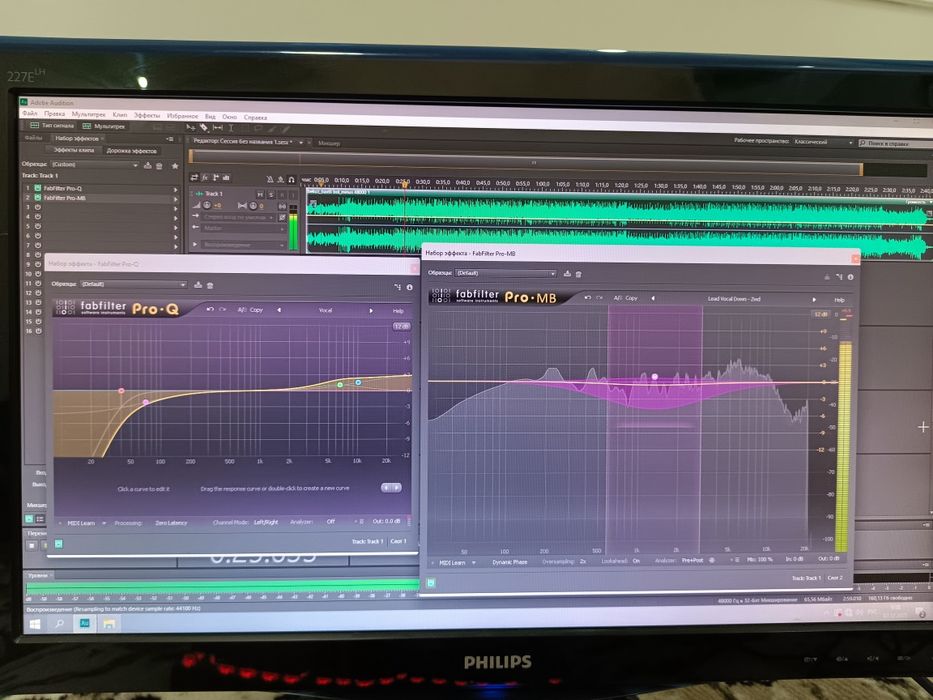
Task: Select the green EQ band node
Action: [340, 385]
